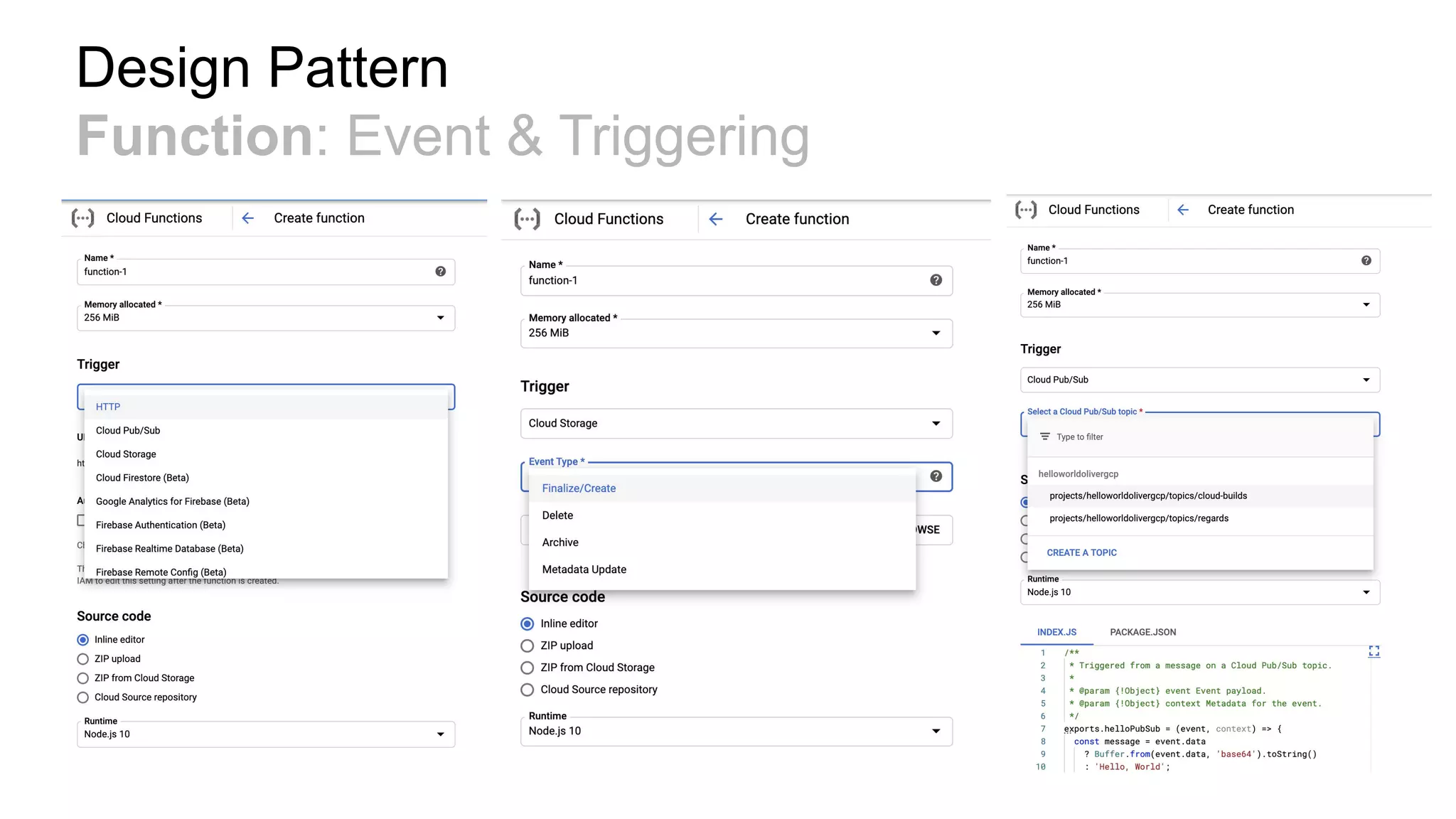Image resolution: width=1456 pixels, height=819 pixels.
Task: Choose Cloud Pub/Sub from trigger list
Action: click(128, 430)
